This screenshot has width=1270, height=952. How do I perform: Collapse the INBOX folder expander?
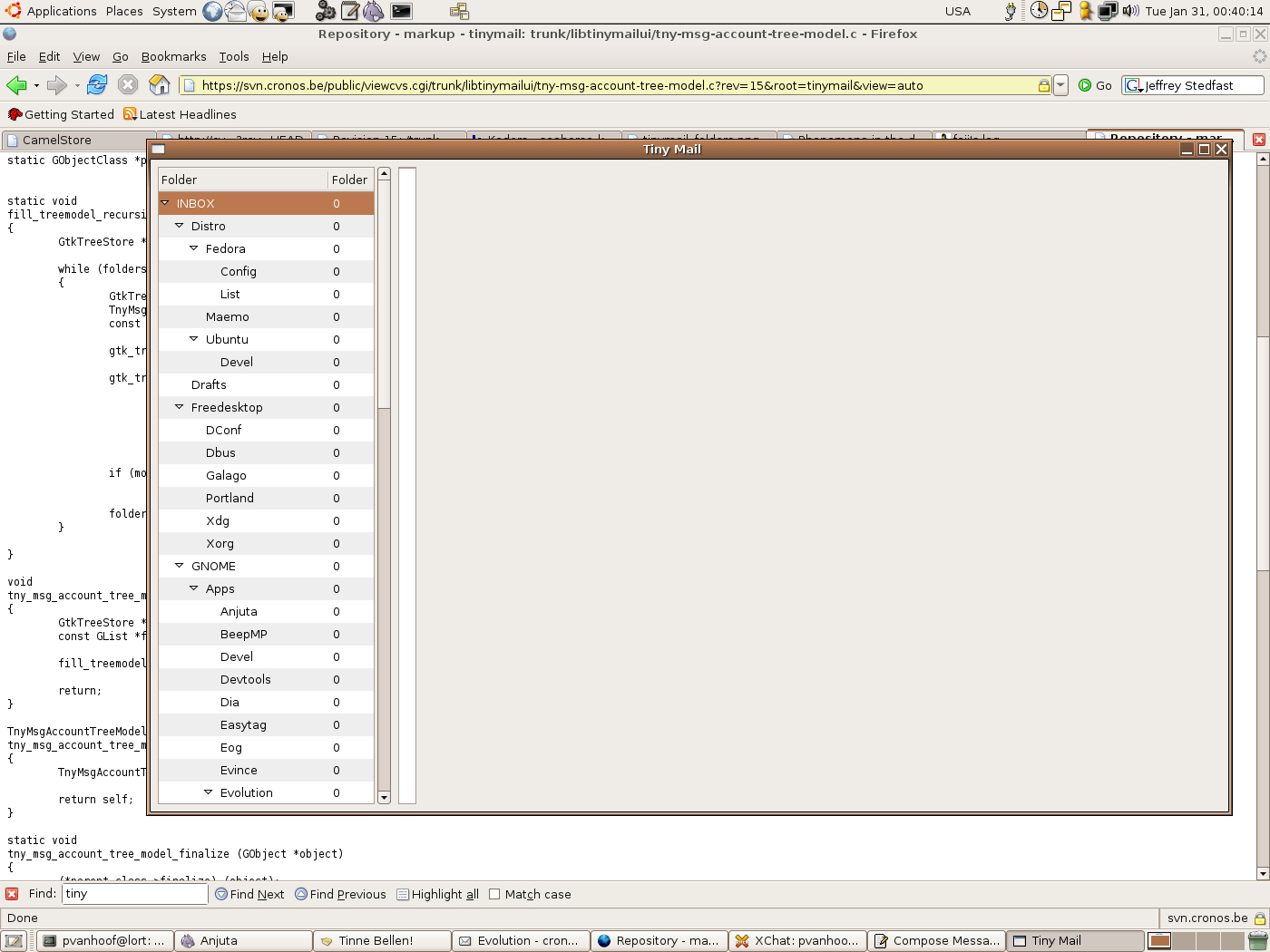[165, 203]
